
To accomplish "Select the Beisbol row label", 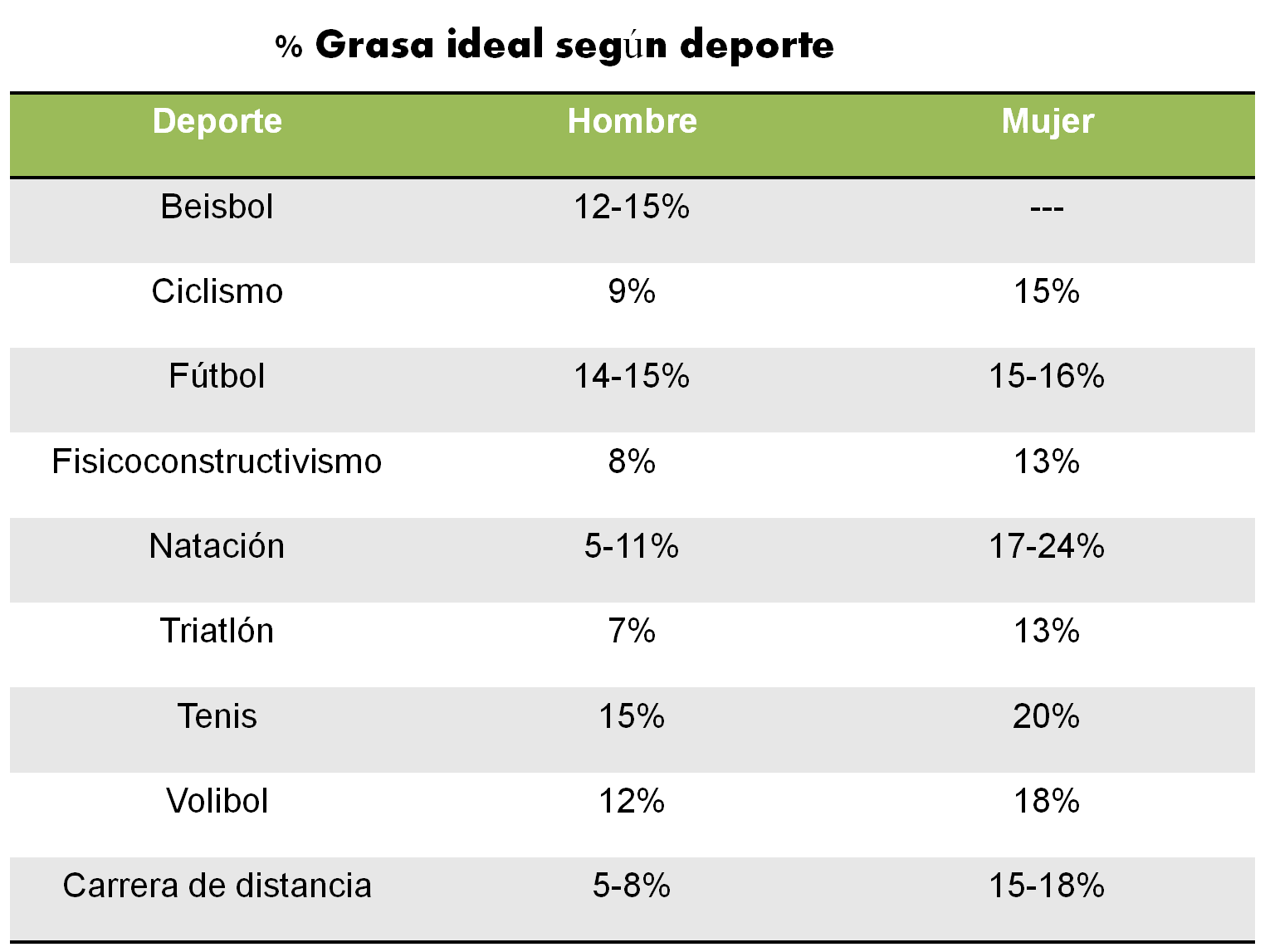I will [217, 207].
